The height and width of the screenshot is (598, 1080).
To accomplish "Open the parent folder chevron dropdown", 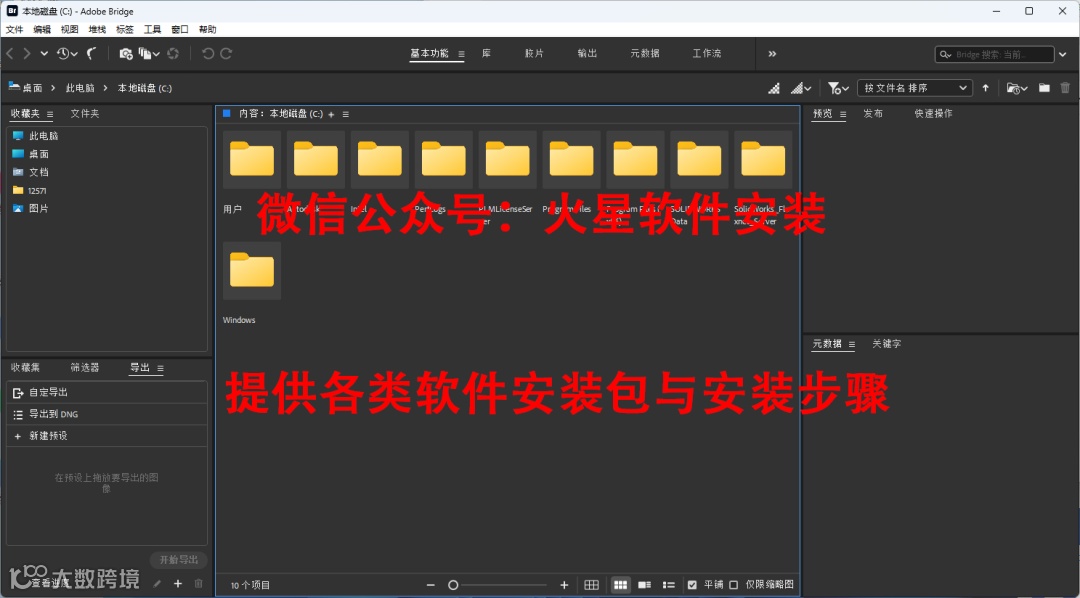I will click(44, 53).
